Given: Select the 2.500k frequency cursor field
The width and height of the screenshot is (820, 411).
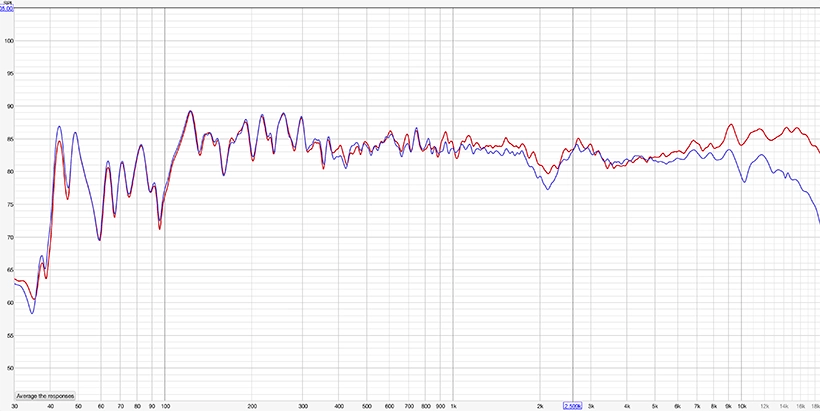Looking at the screenshot, I should [573, 406].
